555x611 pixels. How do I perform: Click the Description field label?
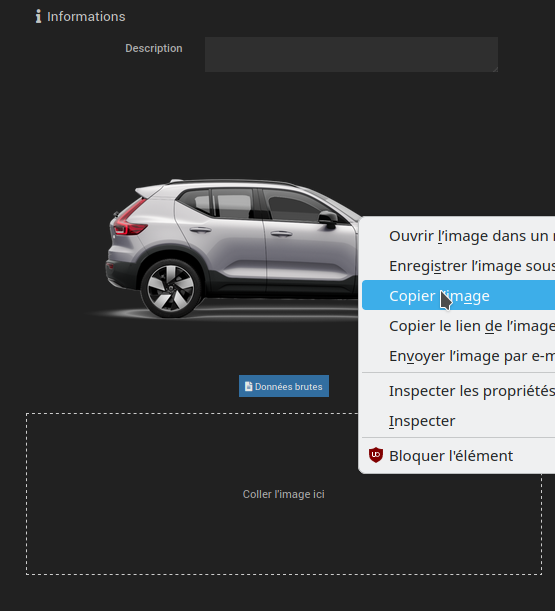coord(154,48)
